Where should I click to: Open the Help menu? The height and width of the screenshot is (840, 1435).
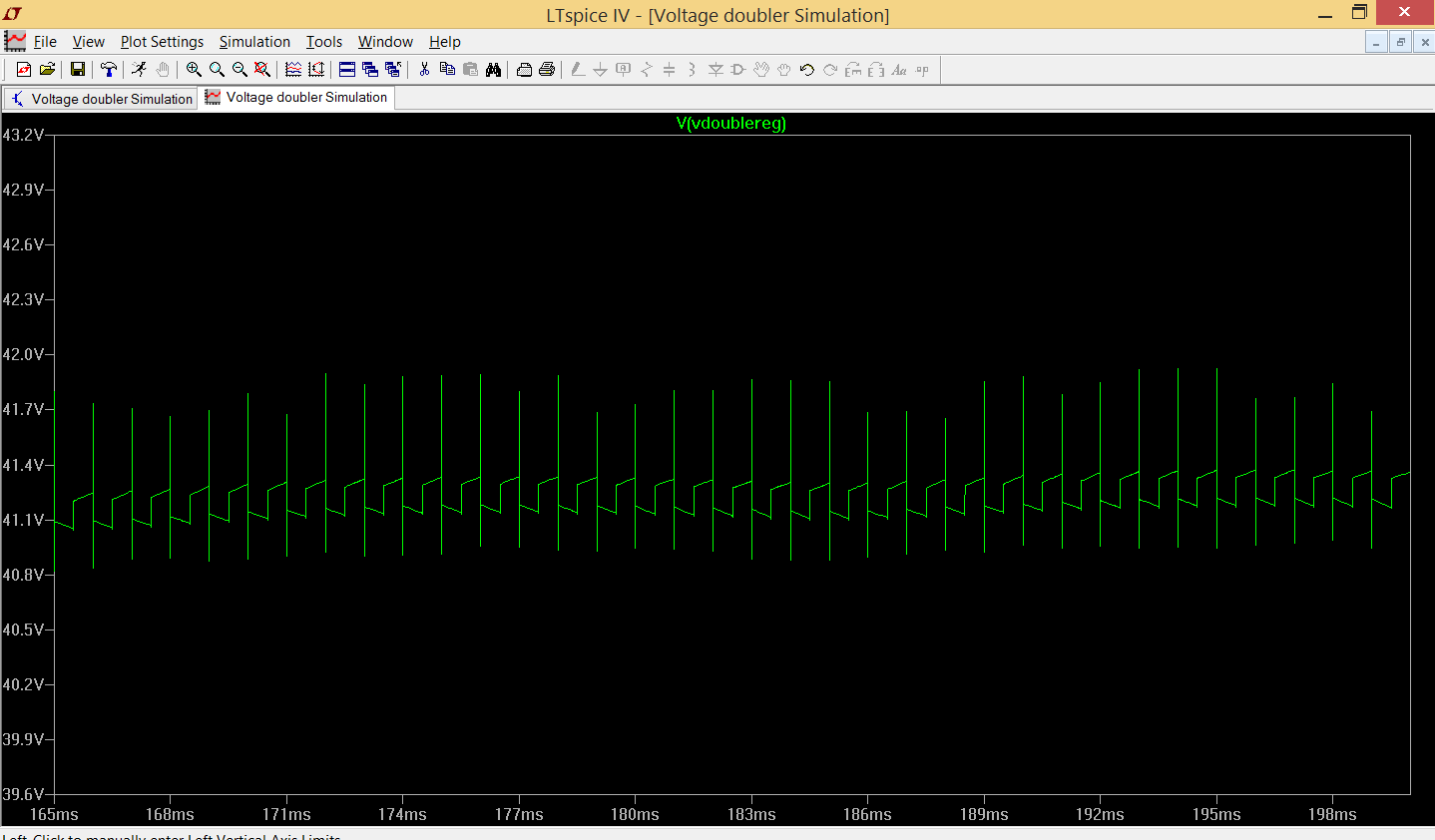point(445,42)
